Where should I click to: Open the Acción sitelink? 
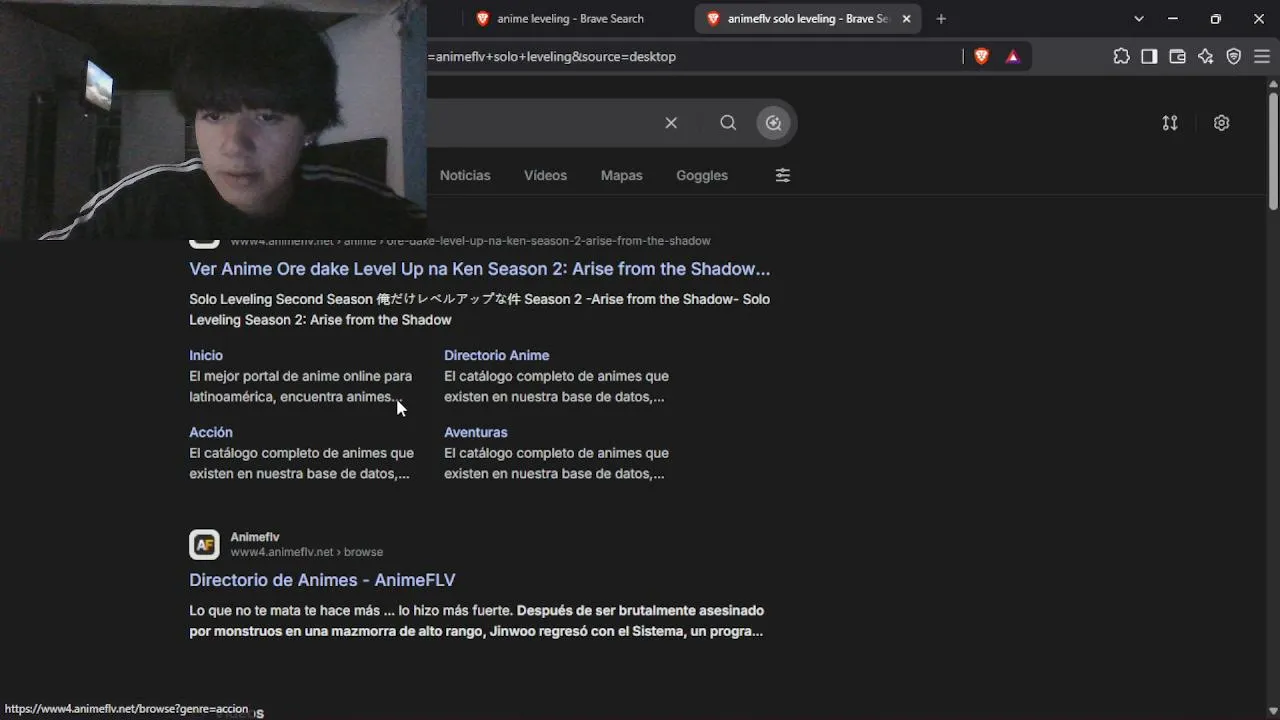[x=211, y=432]
